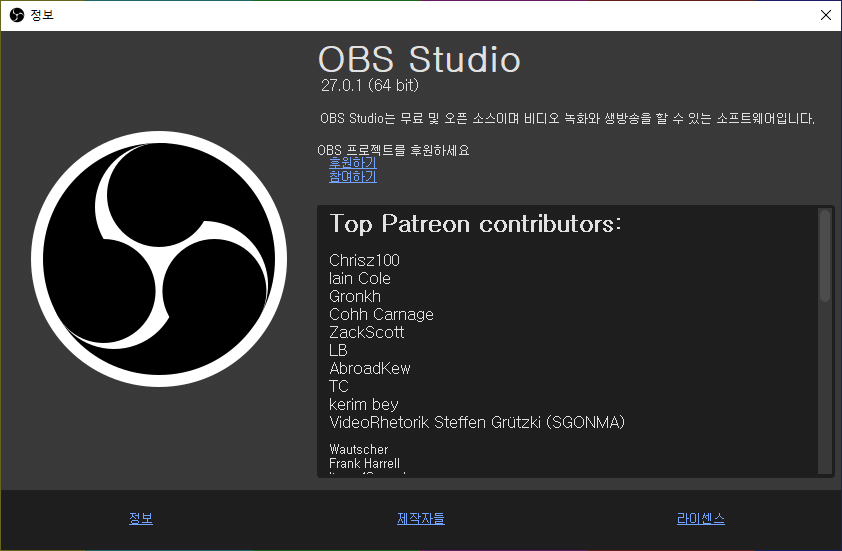The height and width of the screenshot is (551, 842).
Task: Click contributor name kerim bey
Action: coord(364,404)
